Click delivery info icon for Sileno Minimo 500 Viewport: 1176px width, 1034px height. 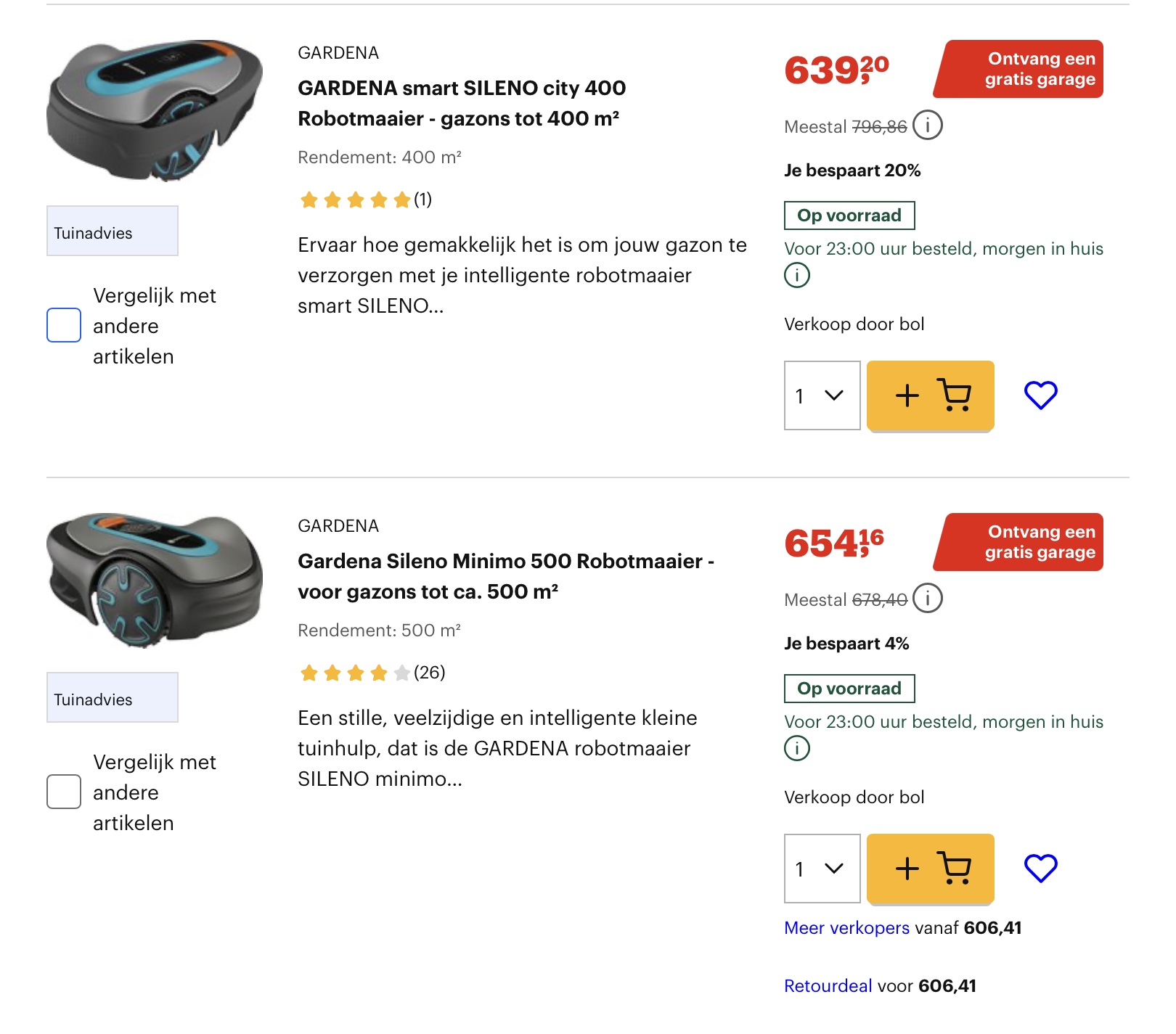[796, 748]
